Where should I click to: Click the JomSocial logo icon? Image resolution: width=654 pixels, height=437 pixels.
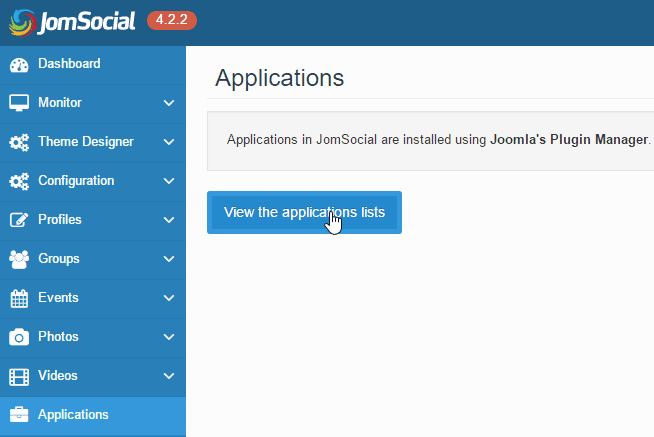[x=20, y=22]
